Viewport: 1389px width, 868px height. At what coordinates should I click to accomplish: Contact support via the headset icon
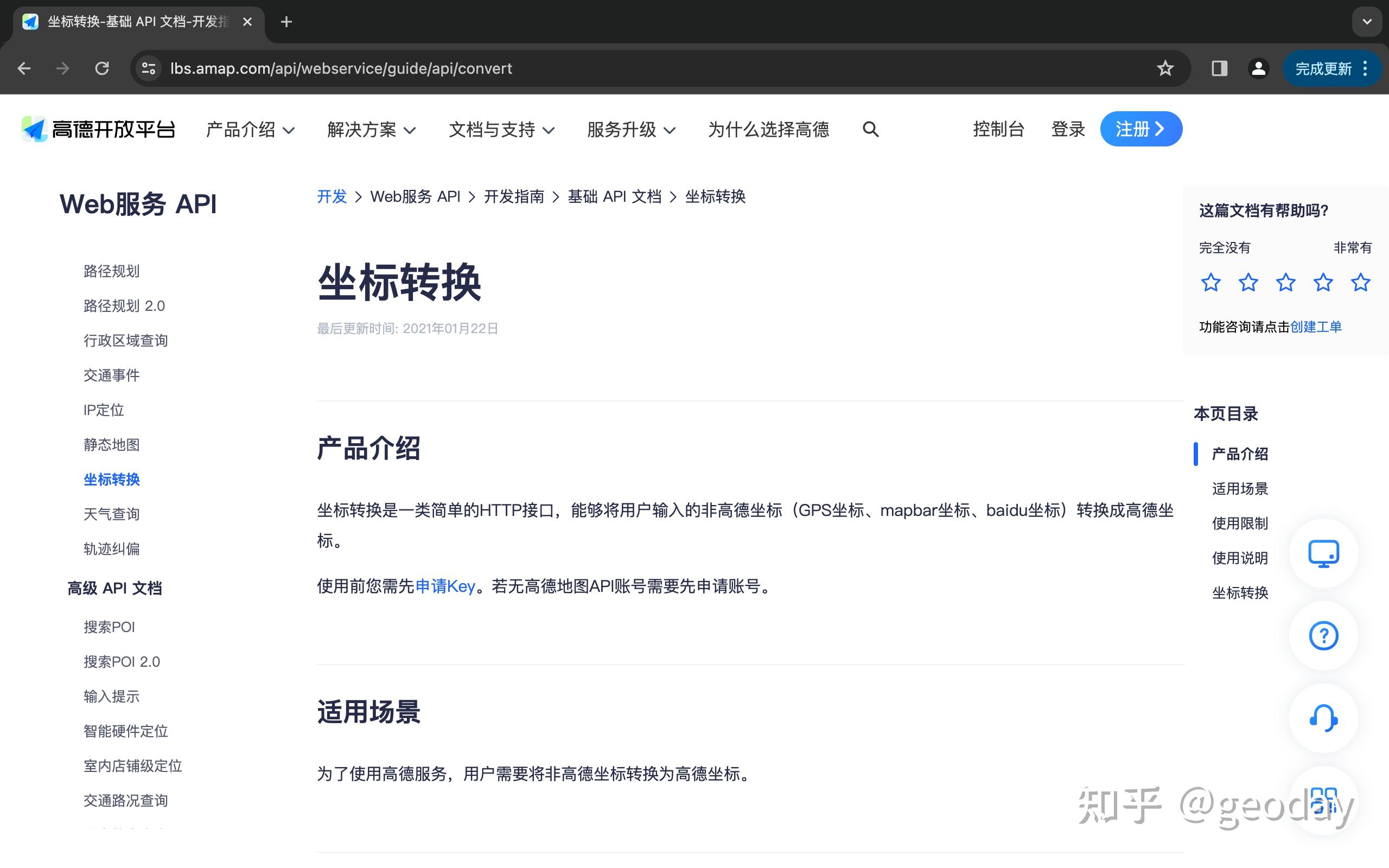[1323, 718]
